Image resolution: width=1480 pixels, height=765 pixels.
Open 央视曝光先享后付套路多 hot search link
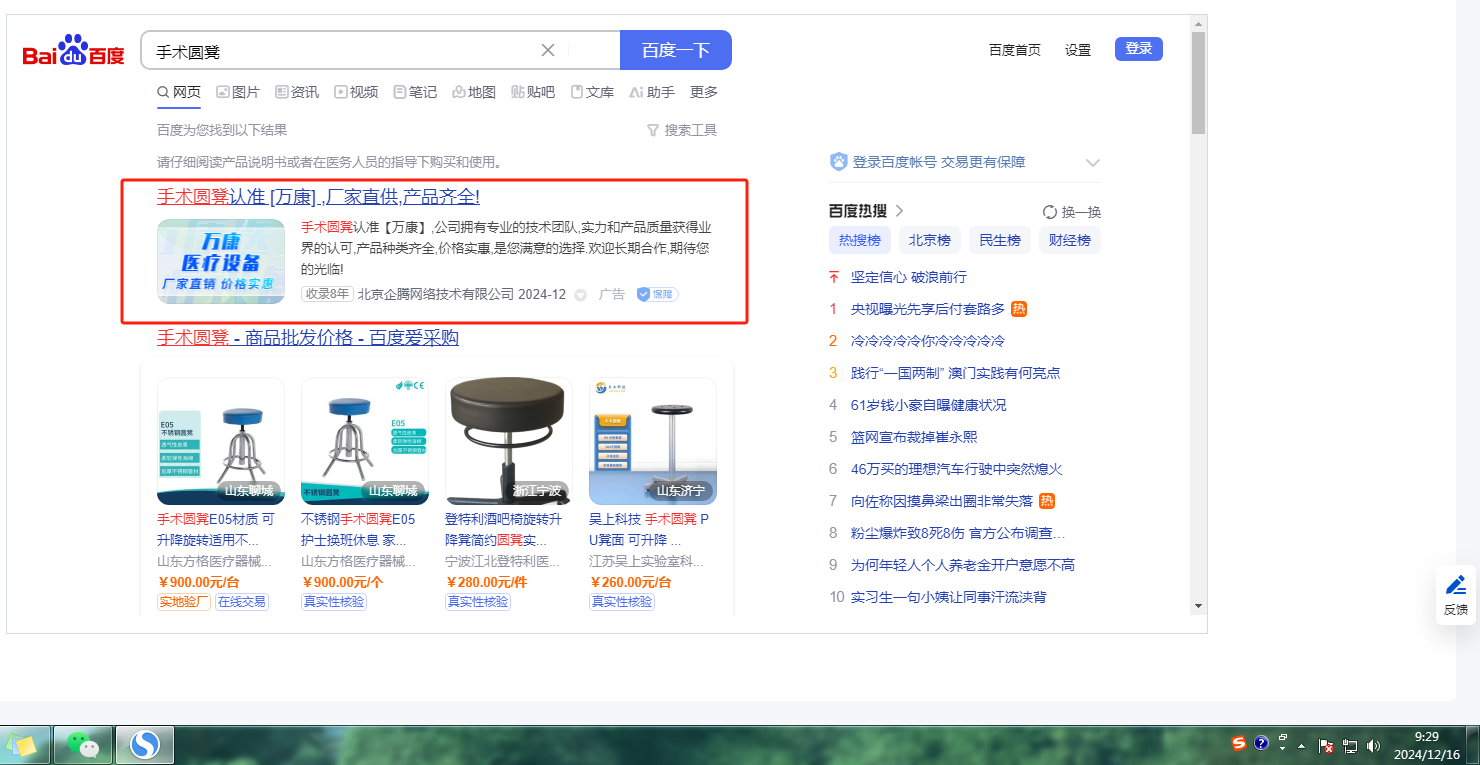point(927,309)
